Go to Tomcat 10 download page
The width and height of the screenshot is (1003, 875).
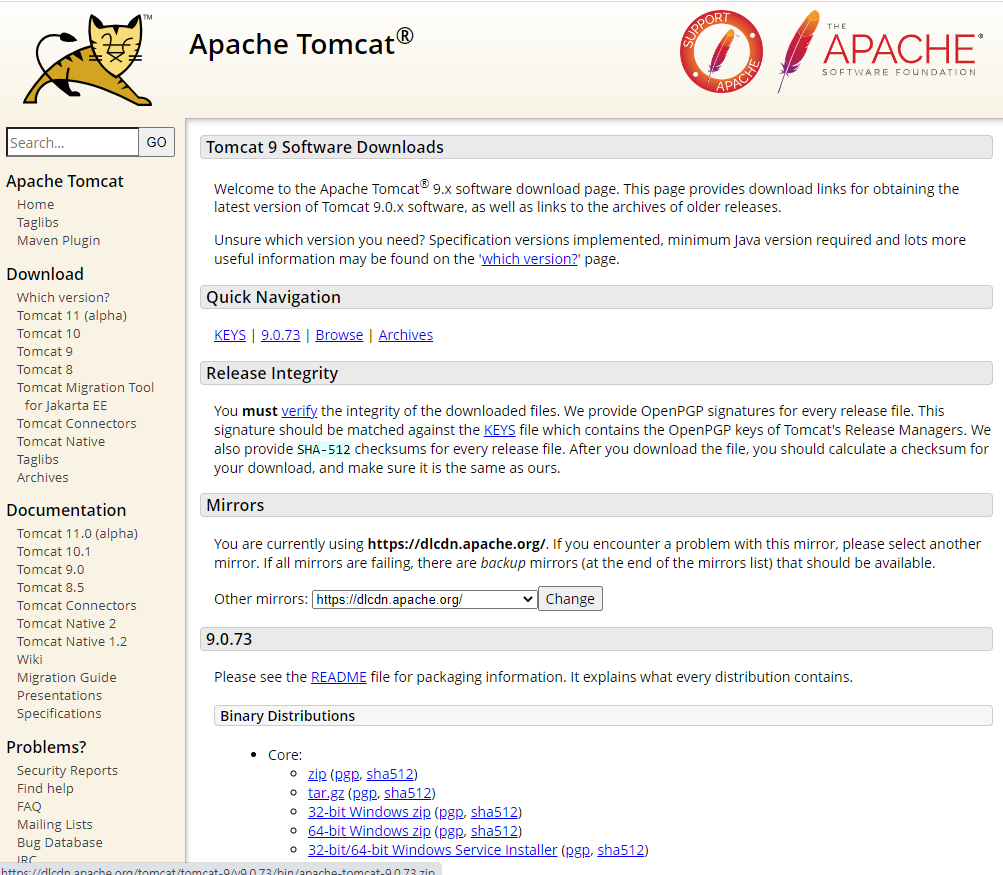(49, 333)
